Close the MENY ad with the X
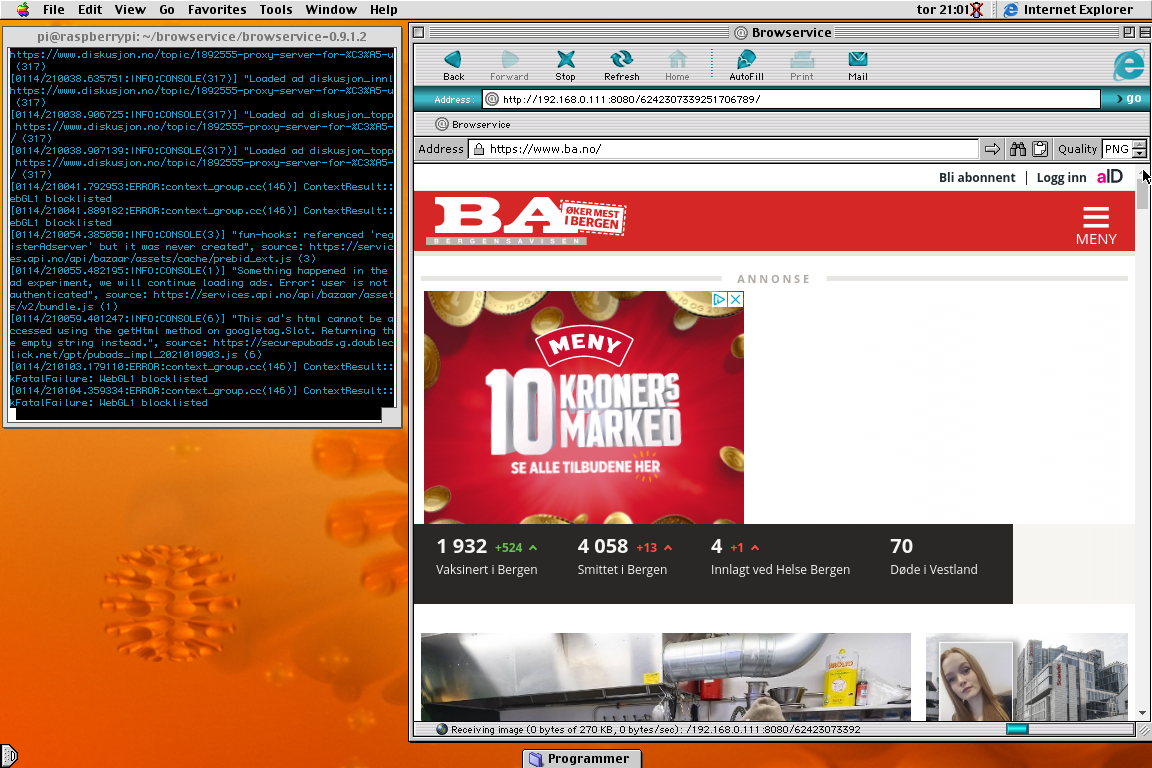Image resolution: width=1152 pixels, height=768 pixels. click(x=735, y=299)
